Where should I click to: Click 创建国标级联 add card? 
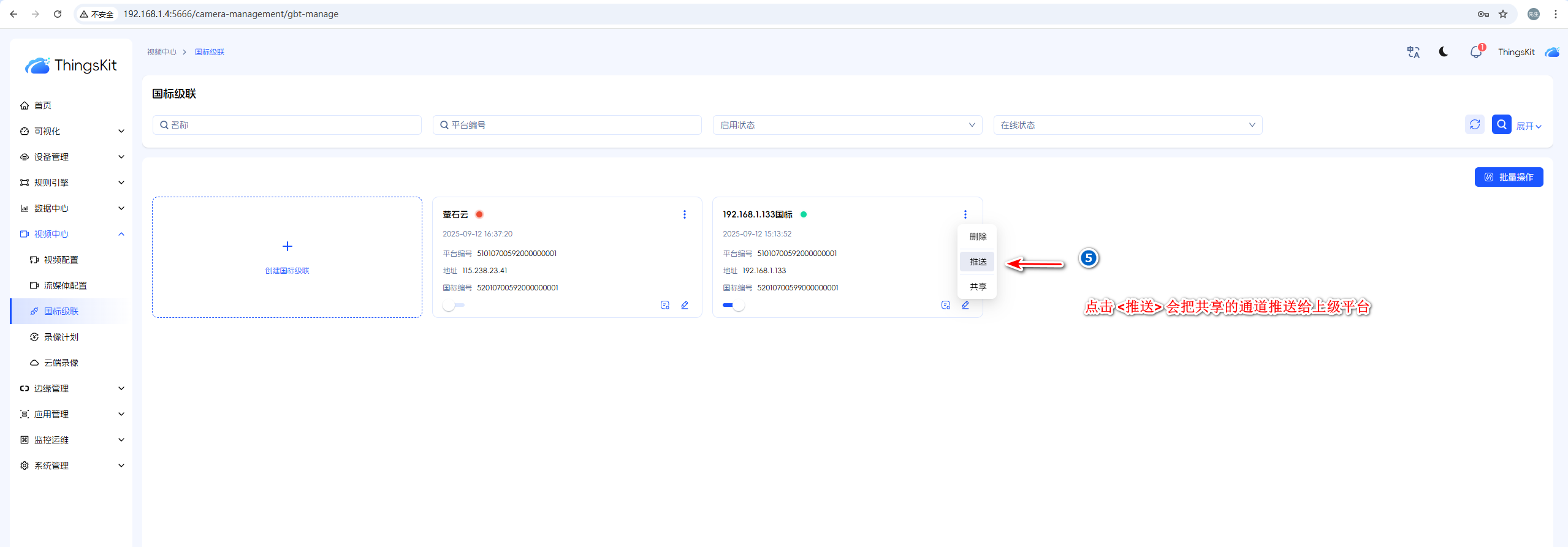(x=287, y=257)
